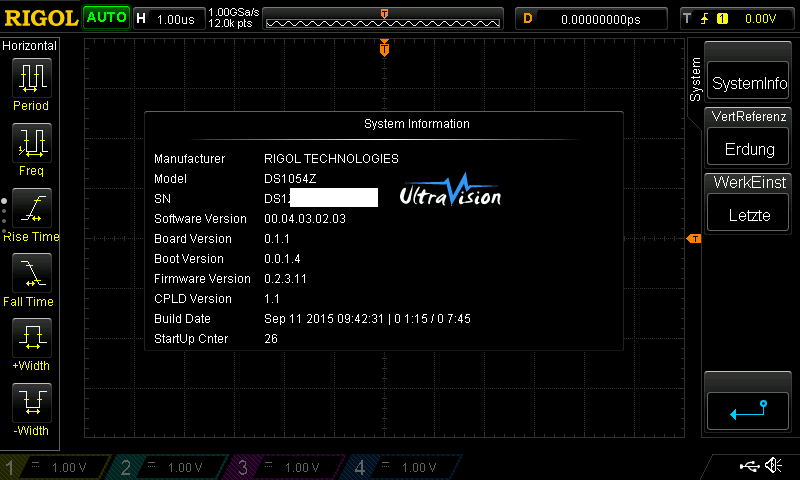This screenshot has width=800, height=480.
Task: Select the -Width measurement icon
Action: pos(32,402)
